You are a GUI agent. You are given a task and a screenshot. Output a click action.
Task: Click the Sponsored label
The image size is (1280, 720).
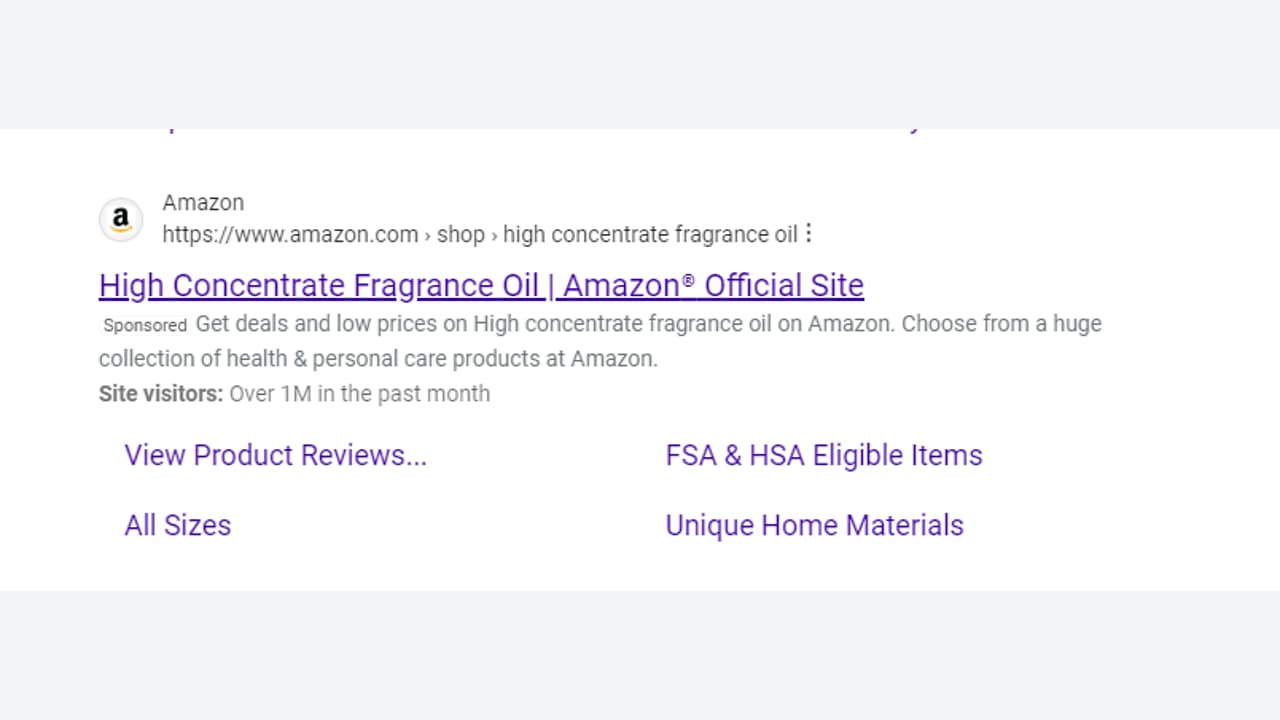(145, 325)
